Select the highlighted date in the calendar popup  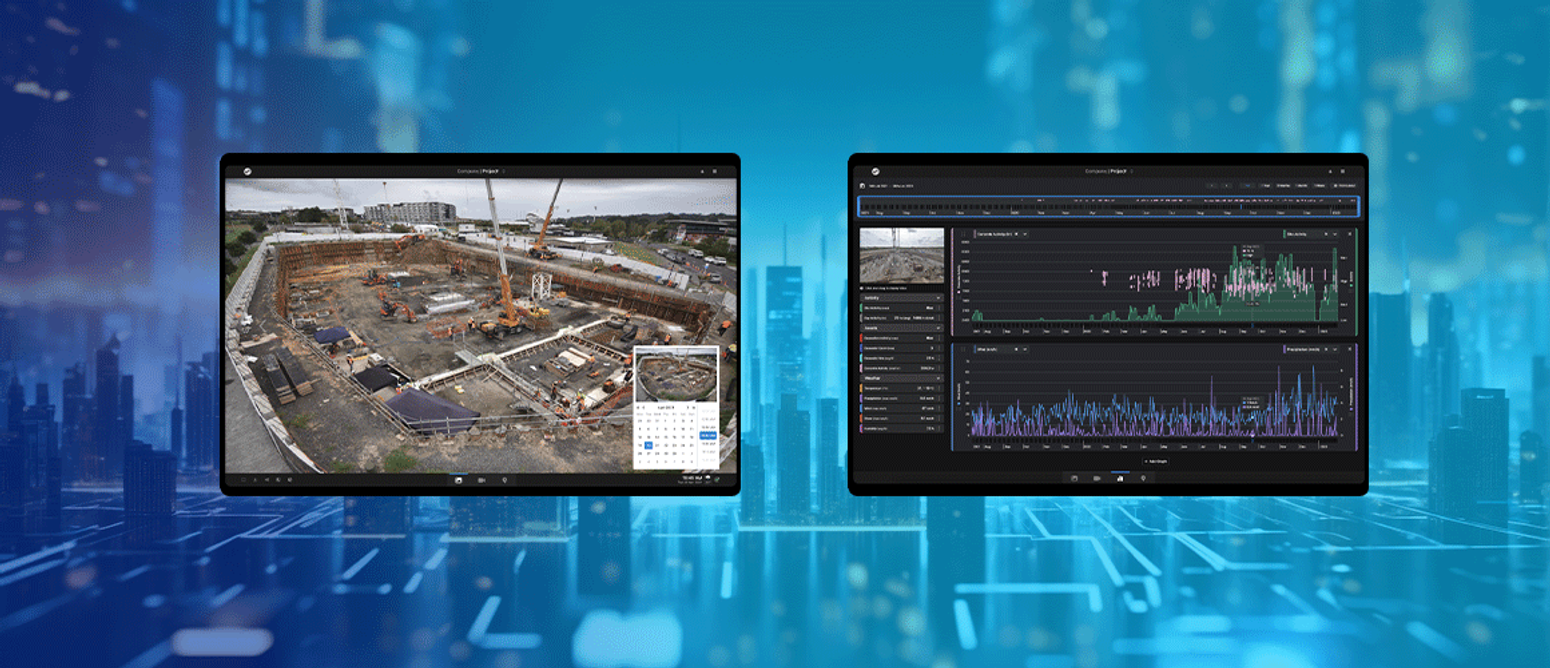[649, 445]
